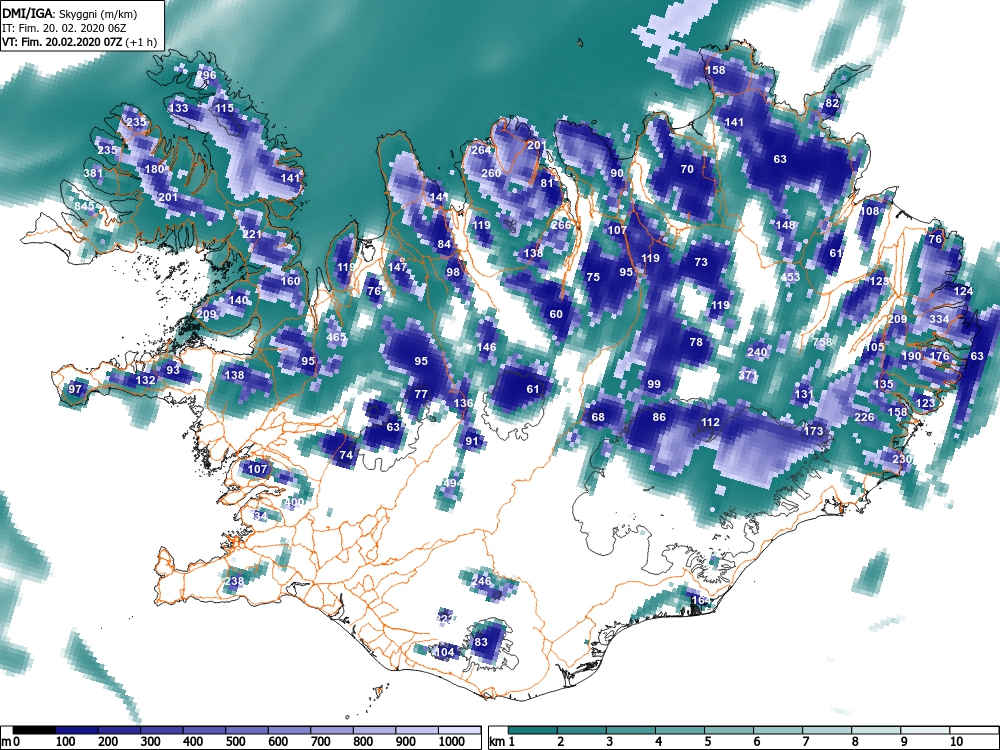Click the black 0–100 m legend swatch

(34, 730)
